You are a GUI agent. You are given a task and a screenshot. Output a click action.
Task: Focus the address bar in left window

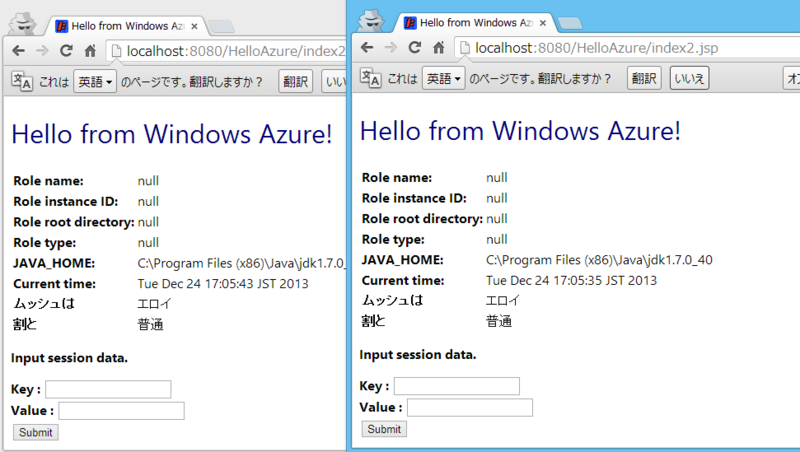click(x=227, y=51)
